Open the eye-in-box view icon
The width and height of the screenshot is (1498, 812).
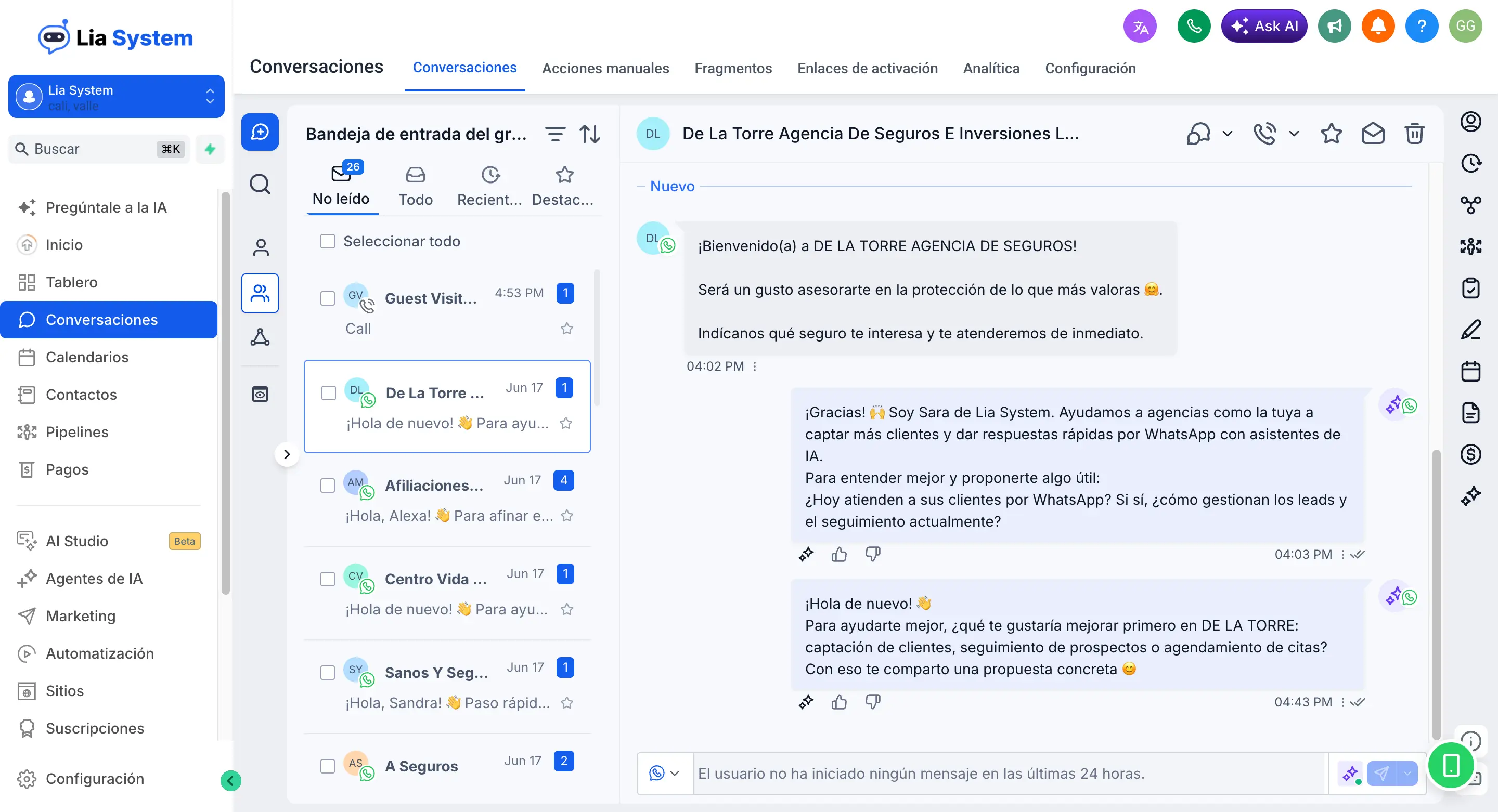pos(260,394)
